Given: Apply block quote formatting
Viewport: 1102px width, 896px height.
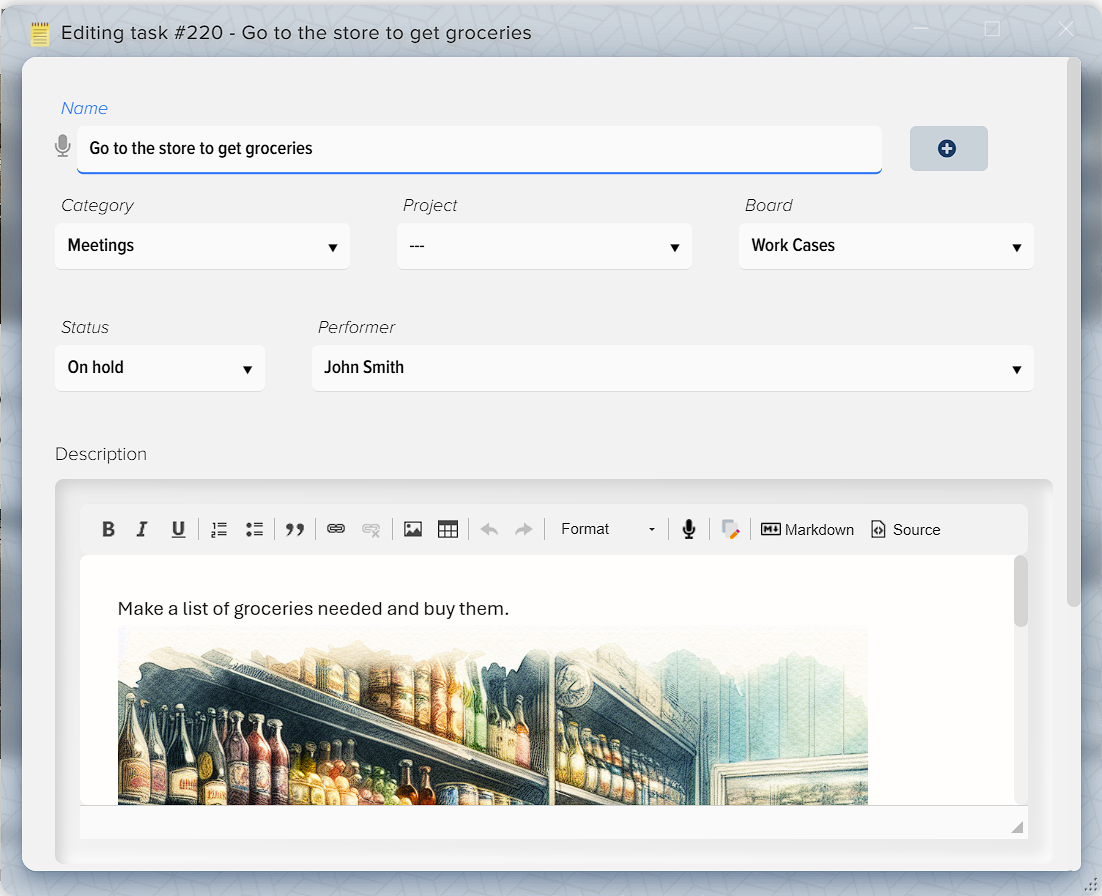Looking at the screenshot, I should click(x=295, y=529).
